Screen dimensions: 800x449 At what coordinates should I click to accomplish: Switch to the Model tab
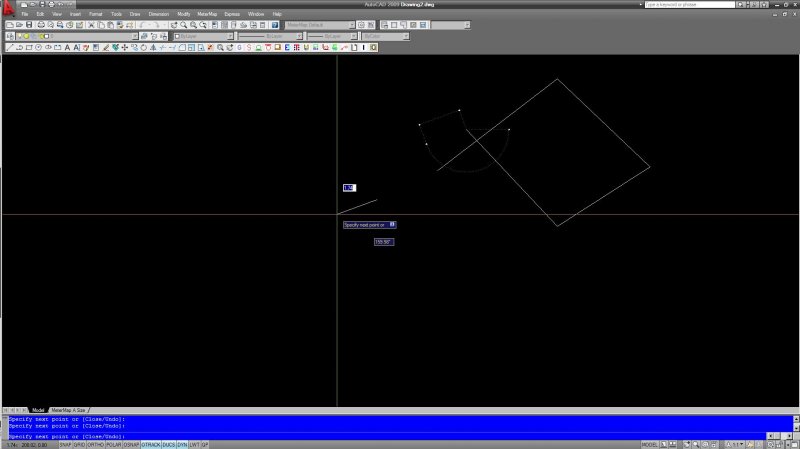click(38, 410)
